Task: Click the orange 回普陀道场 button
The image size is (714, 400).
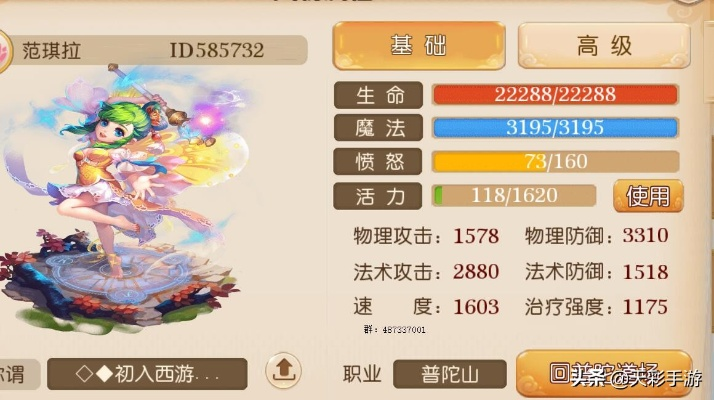Action: [x=605, y=373]
